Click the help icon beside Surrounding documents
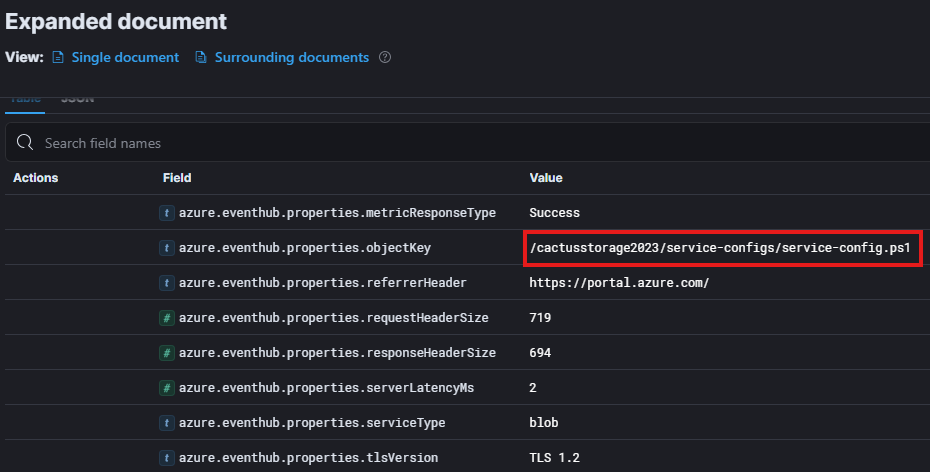 (385, 58)
